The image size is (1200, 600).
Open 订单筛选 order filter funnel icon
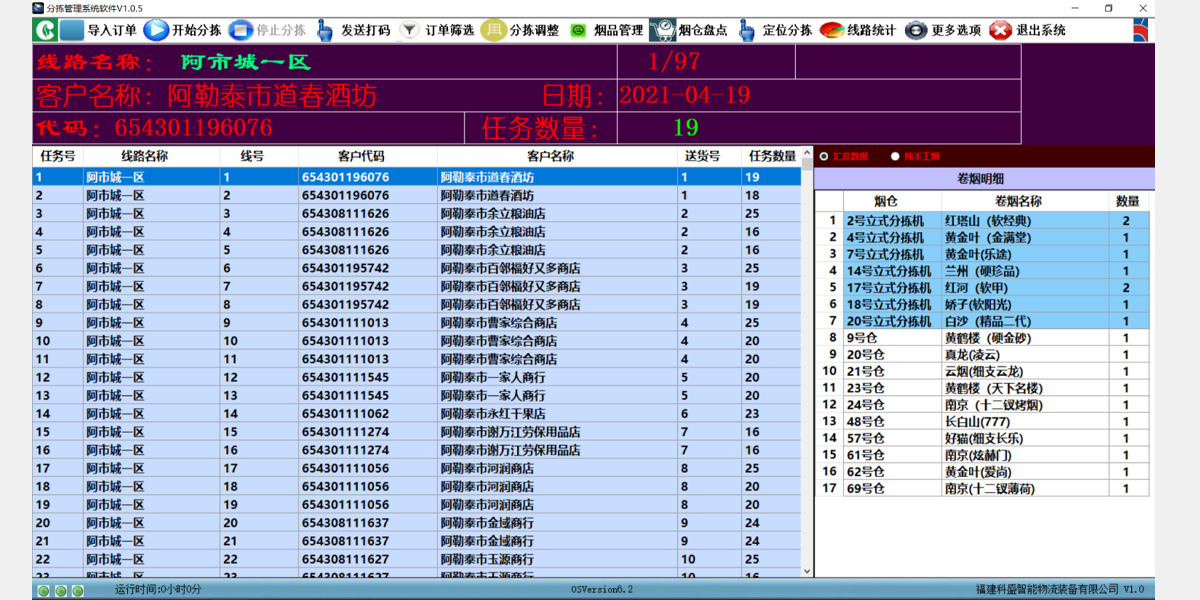(409, 30)
